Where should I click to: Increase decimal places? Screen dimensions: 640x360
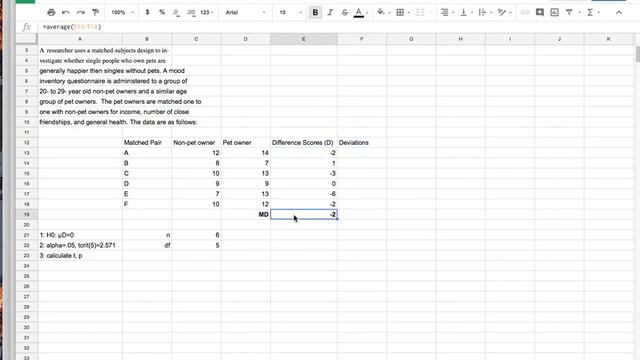[191, 13]
